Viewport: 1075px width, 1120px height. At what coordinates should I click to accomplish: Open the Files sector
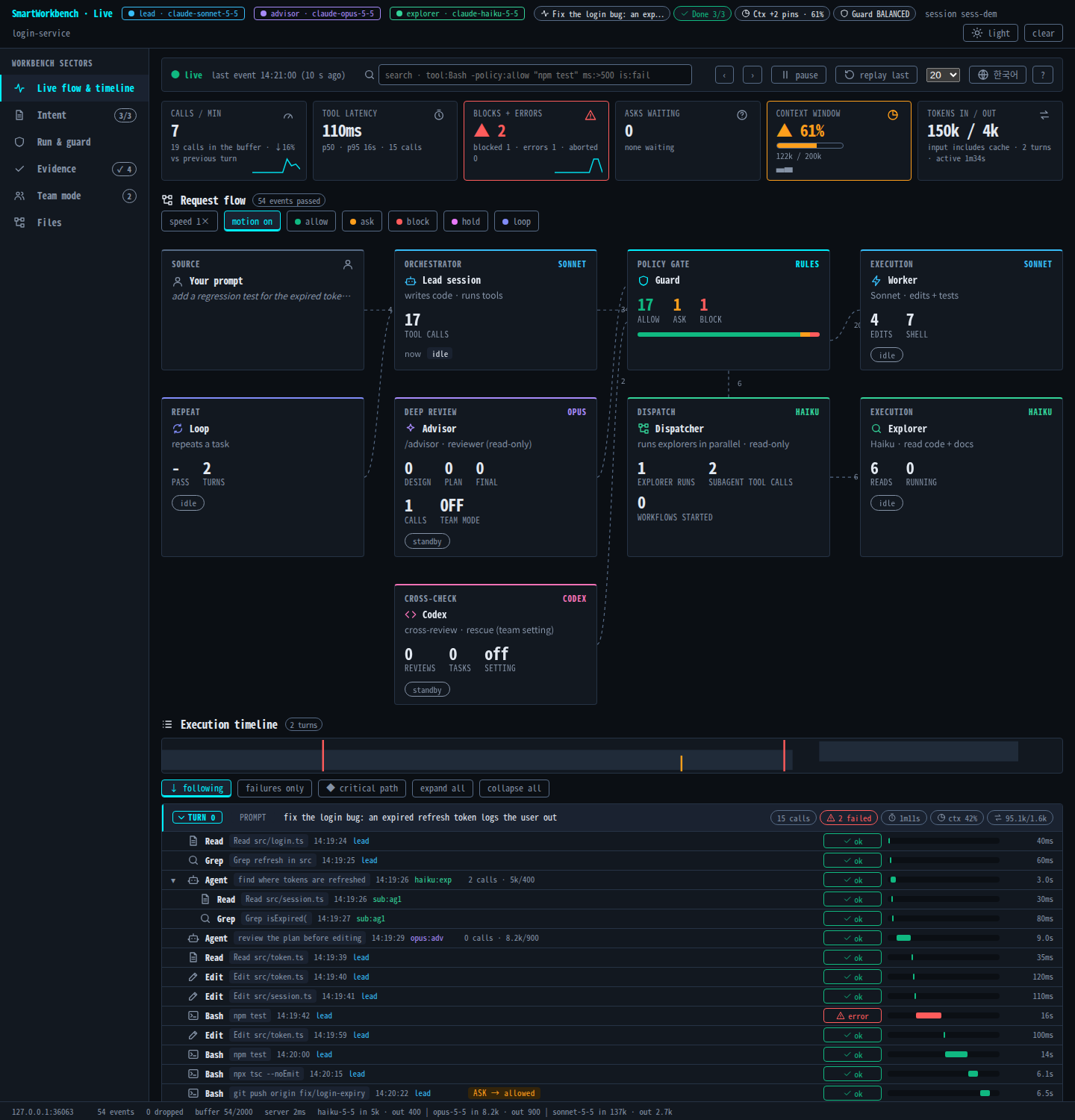click(75, 223)
